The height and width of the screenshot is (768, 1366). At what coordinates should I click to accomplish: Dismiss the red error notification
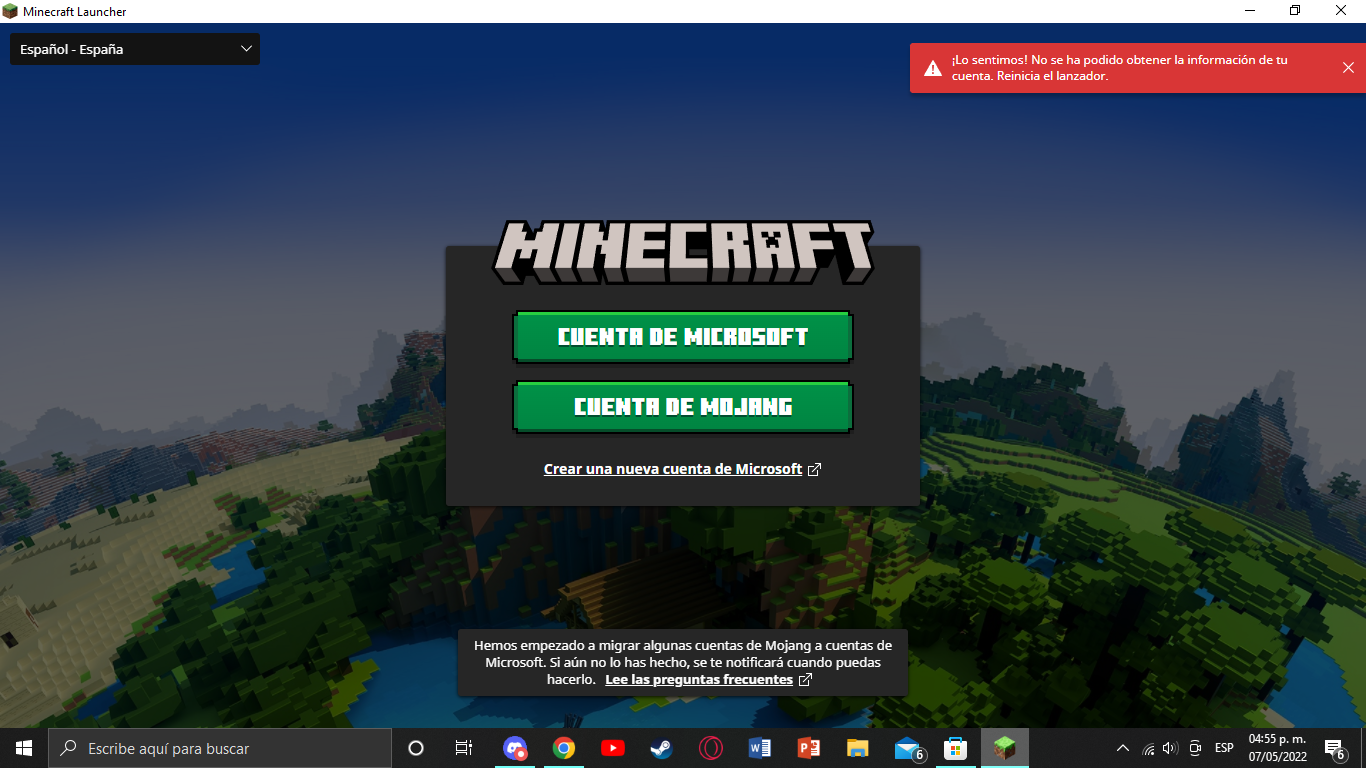coord(1348,67)
